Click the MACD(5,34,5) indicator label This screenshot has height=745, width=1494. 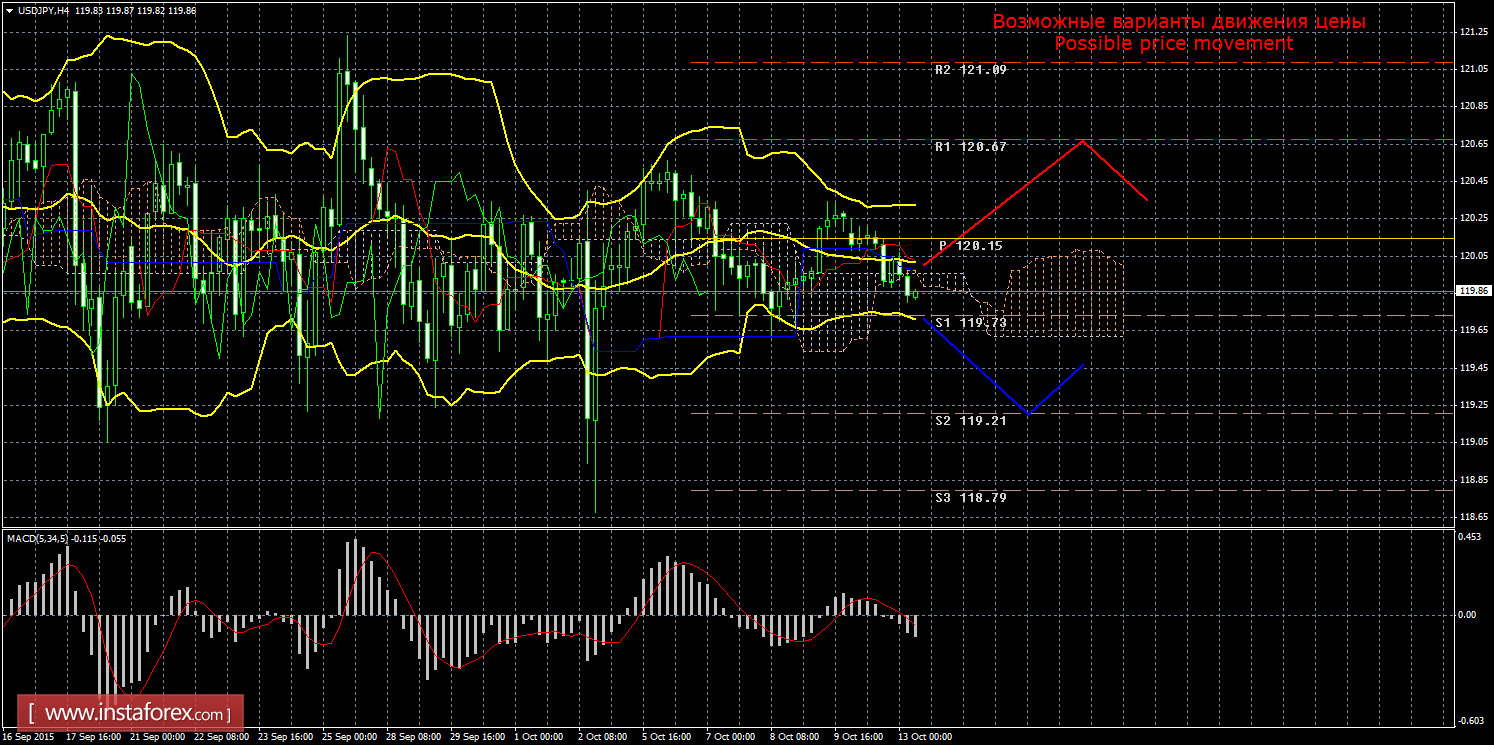38,539
